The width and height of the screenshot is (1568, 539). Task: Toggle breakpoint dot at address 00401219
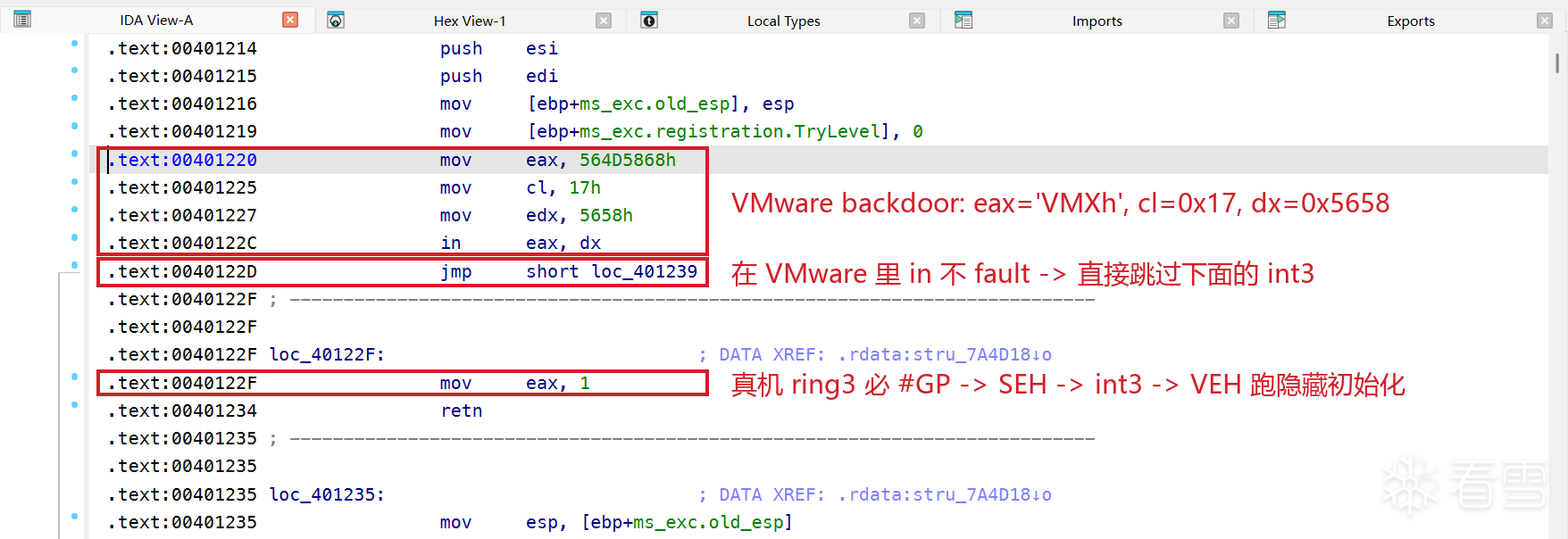pyautogui.click(x=74, y=126)
